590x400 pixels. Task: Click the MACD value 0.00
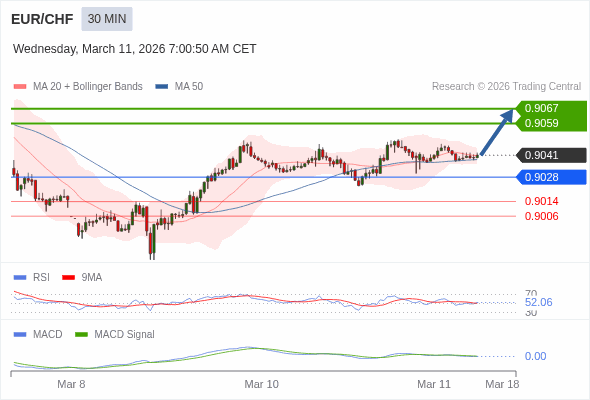(535, 356)
